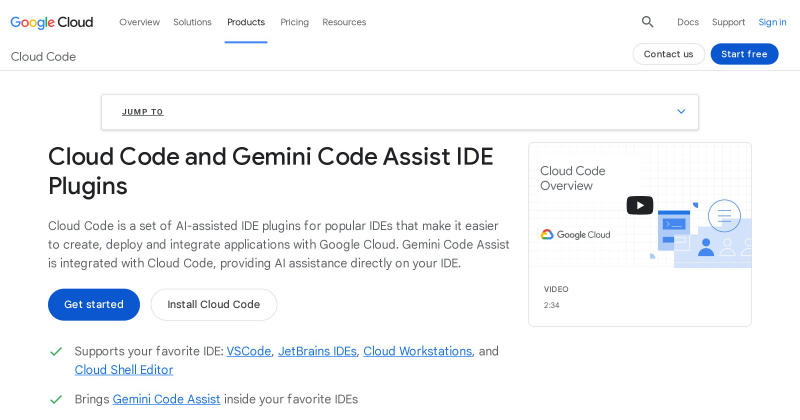Click the Cloud Code Overview card title
The height and width of the screenshot is (420, 800).
[x=573, y=178]
